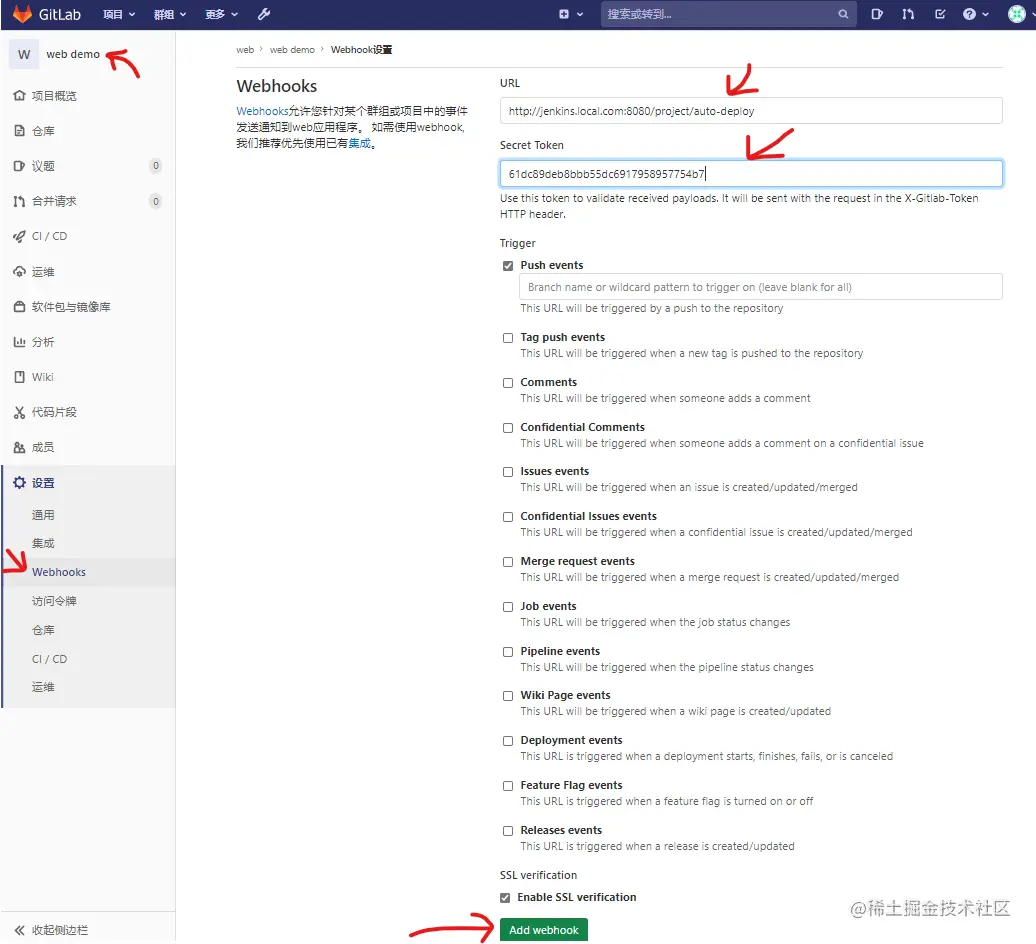Check Confidential Comments checkbox
The width and height of the screenshot is (1036, 944).
(x=507, y=427)
